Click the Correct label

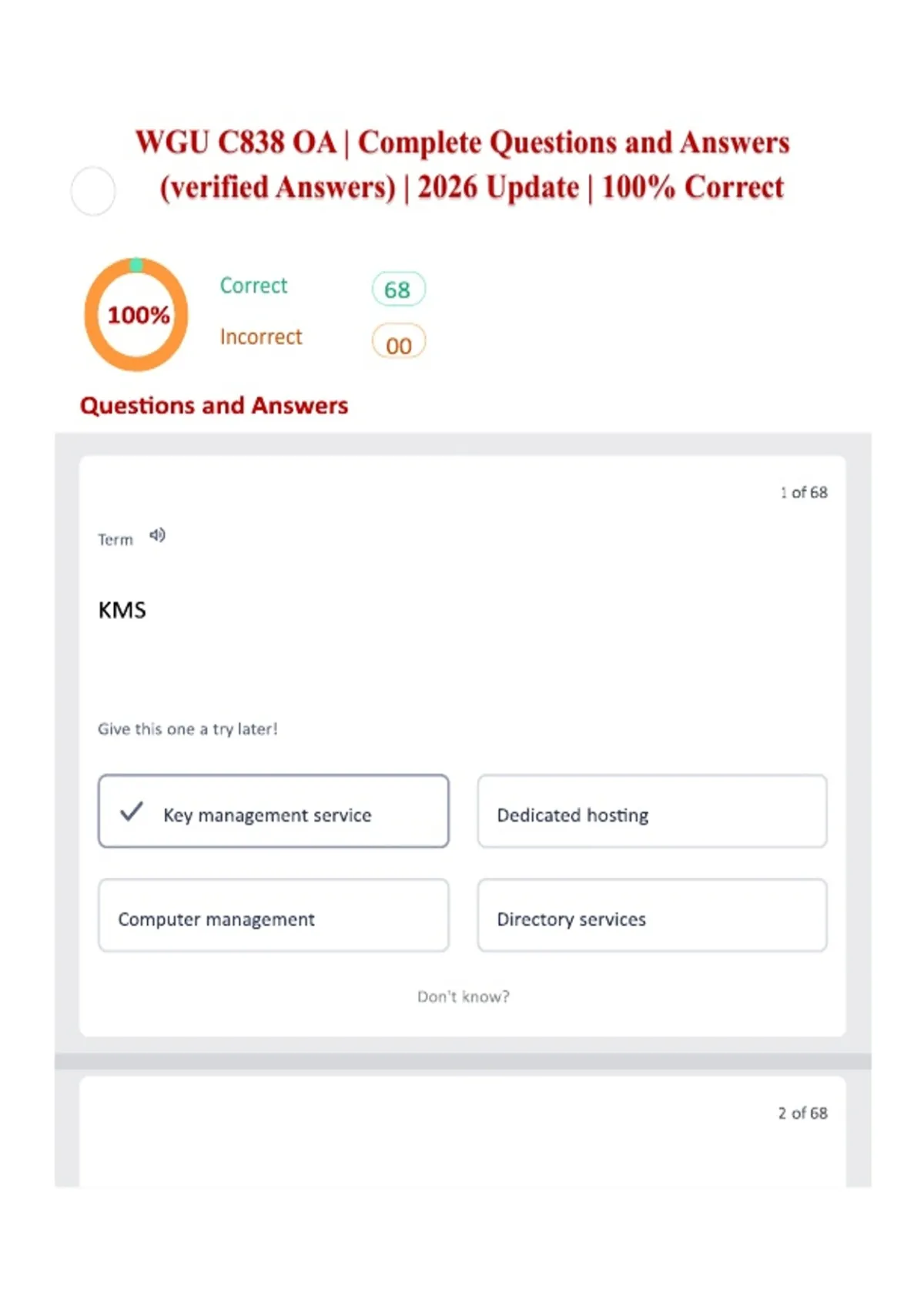click(x=253, y=286)
